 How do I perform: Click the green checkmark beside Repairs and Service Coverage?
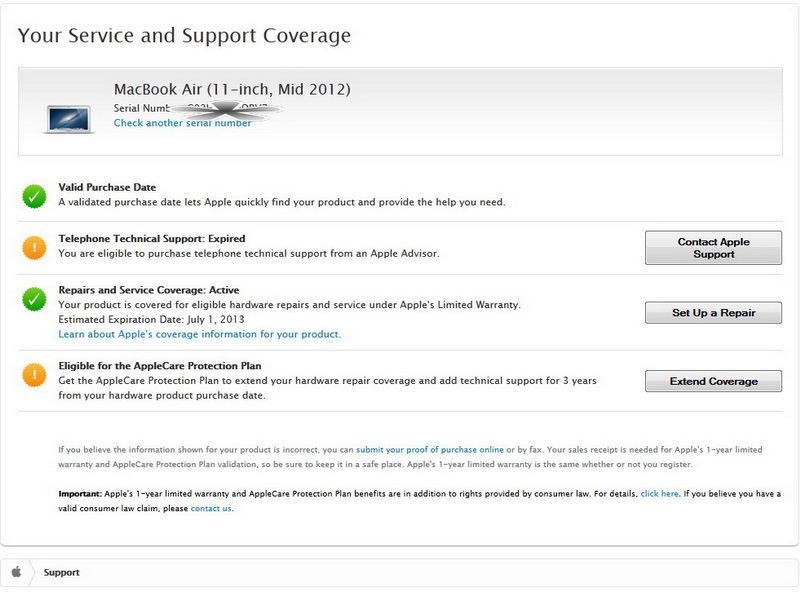pos(35,298)
